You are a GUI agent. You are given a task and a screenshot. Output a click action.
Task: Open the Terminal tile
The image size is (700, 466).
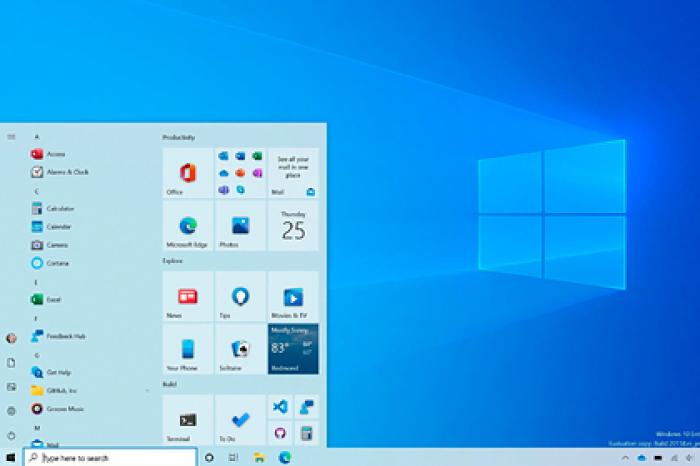pos(188,420)
